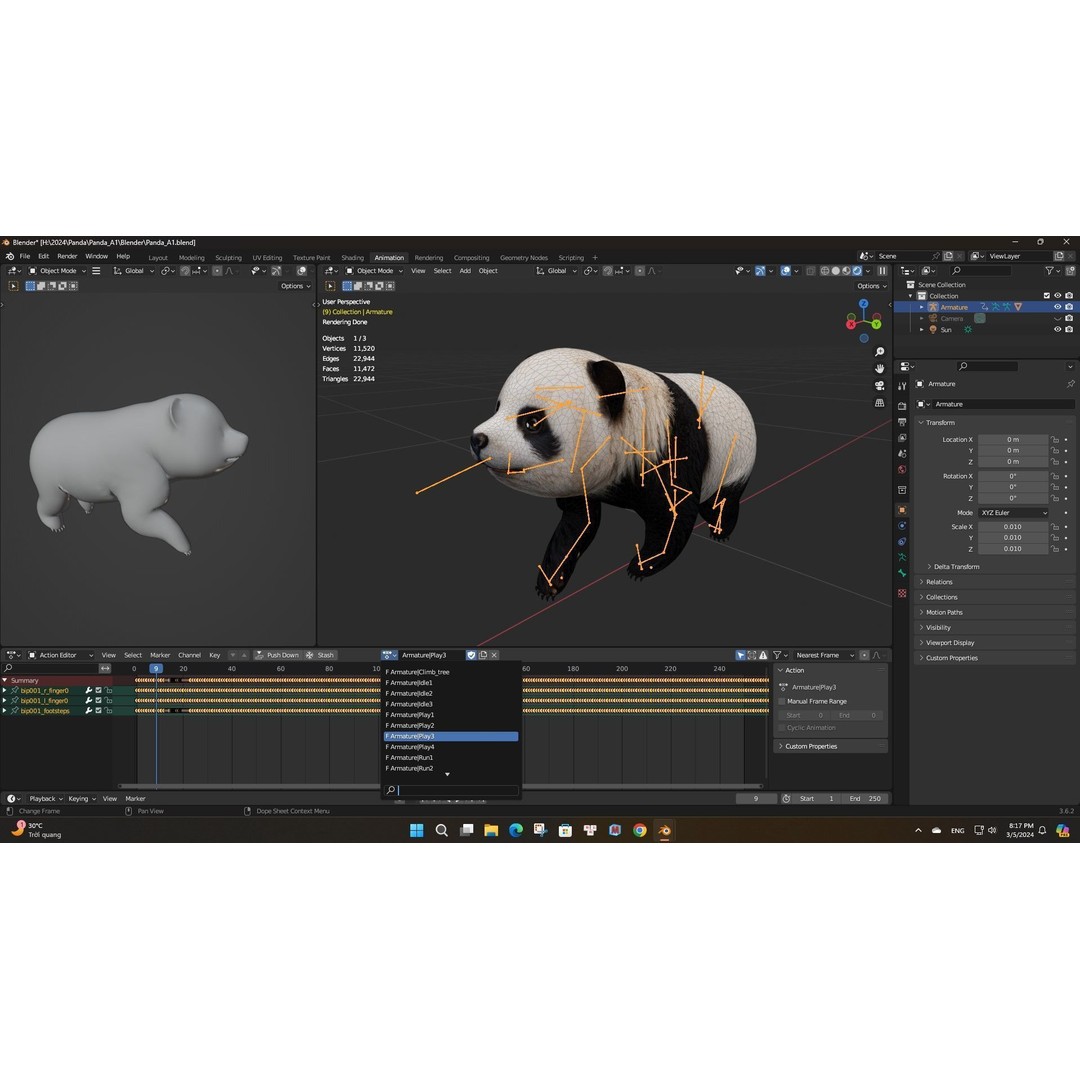Screen dimensions: 1080x1080
Task: Click the frame 9 playhead marker
Action: (x=156, y=669)
